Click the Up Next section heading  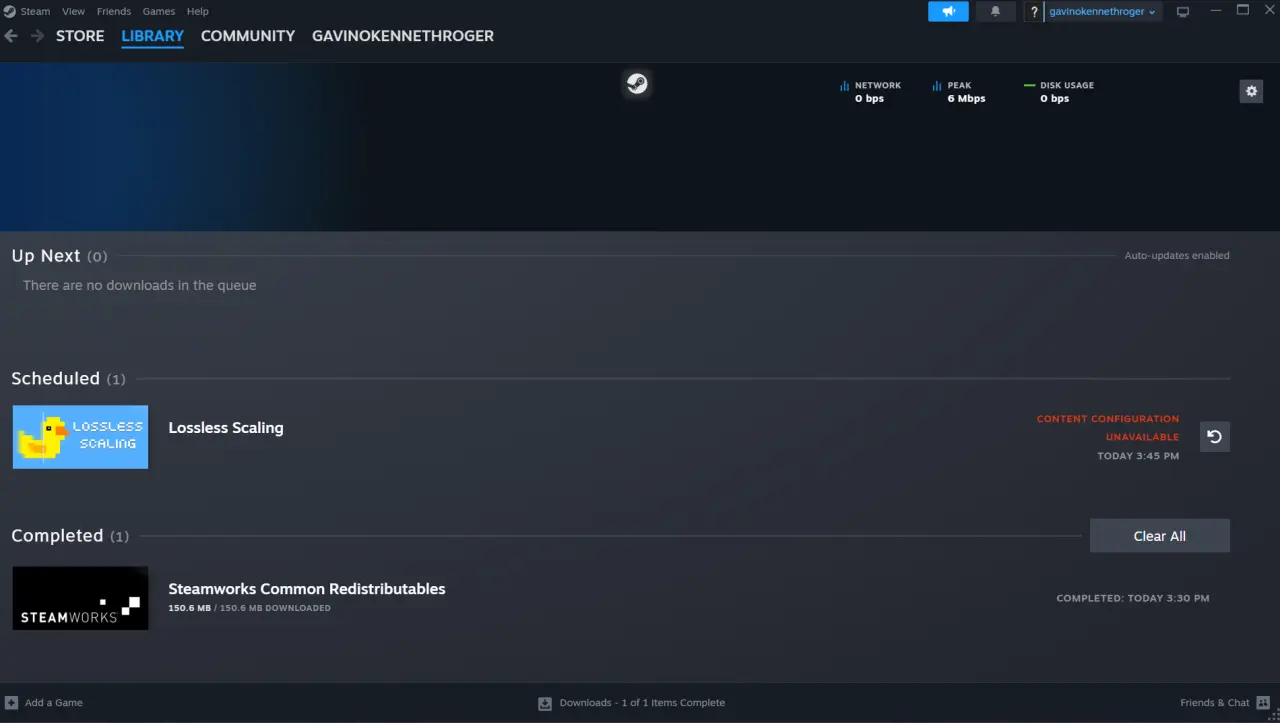coord(46,256)
